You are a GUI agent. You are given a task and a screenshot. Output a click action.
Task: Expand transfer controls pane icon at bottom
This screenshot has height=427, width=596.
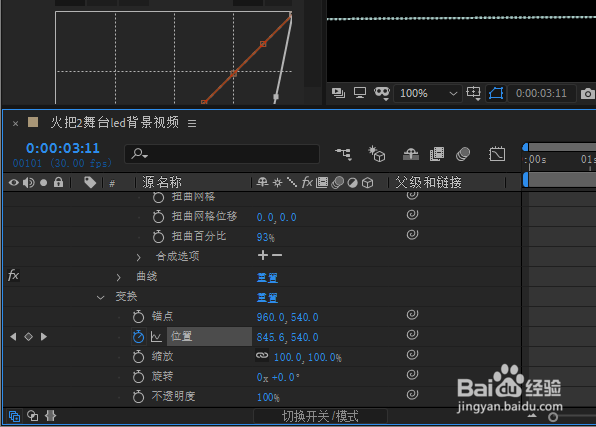pos(33,416)
